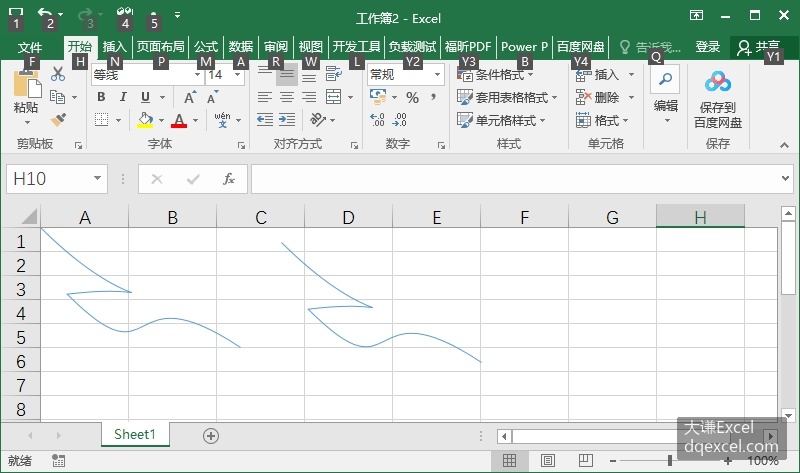Increase font size with larger A
Screen dimensions: 800x473
point(190,97)
